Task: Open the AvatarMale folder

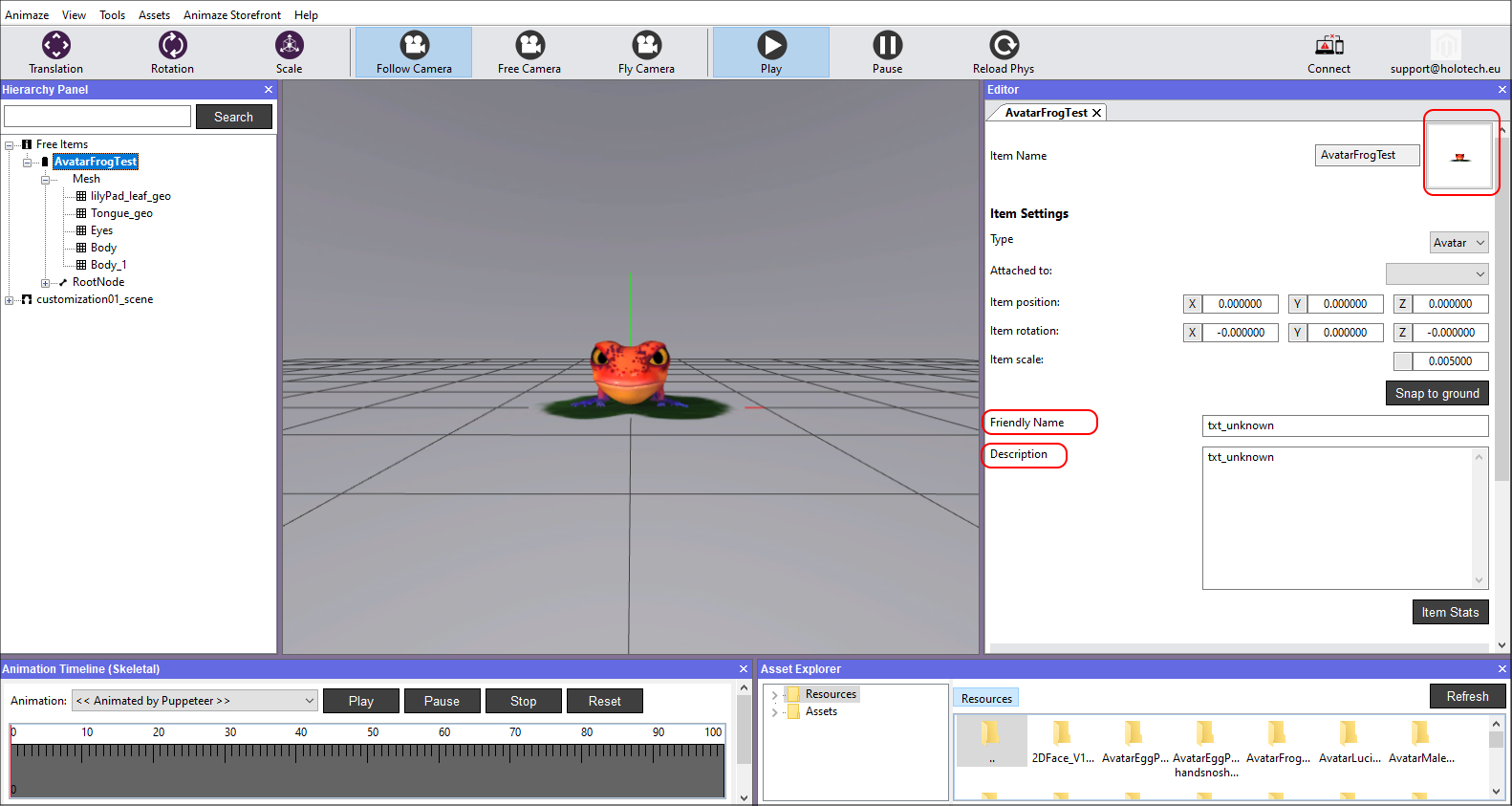Action: tap(1421, 741)
